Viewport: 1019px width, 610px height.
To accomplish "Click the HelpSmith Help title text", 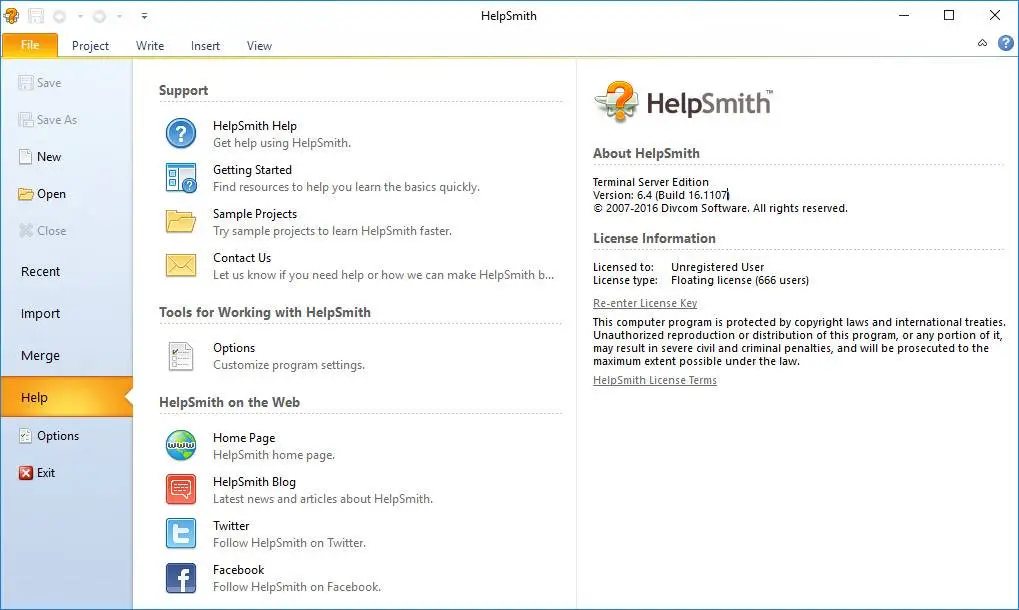I will coord(255,126).
